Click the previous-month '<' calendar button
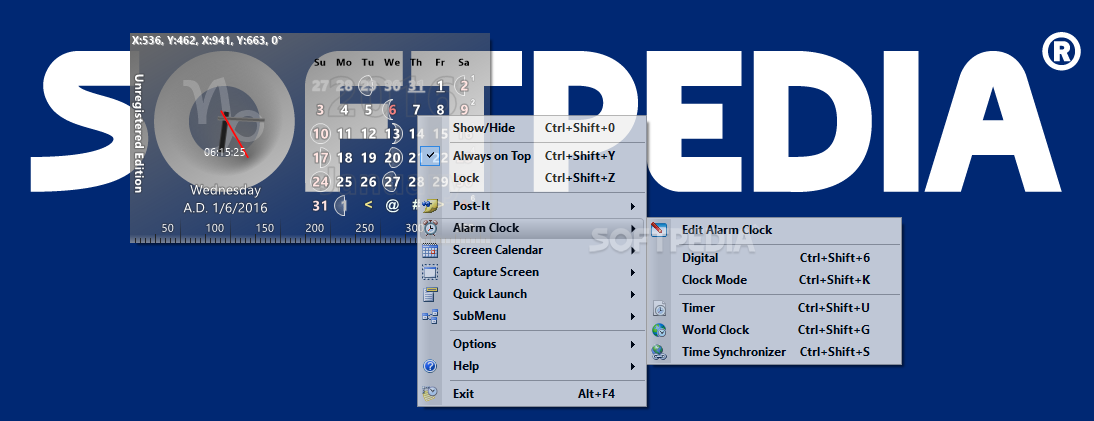This screenshot has height=421, width=1094. 368,205
